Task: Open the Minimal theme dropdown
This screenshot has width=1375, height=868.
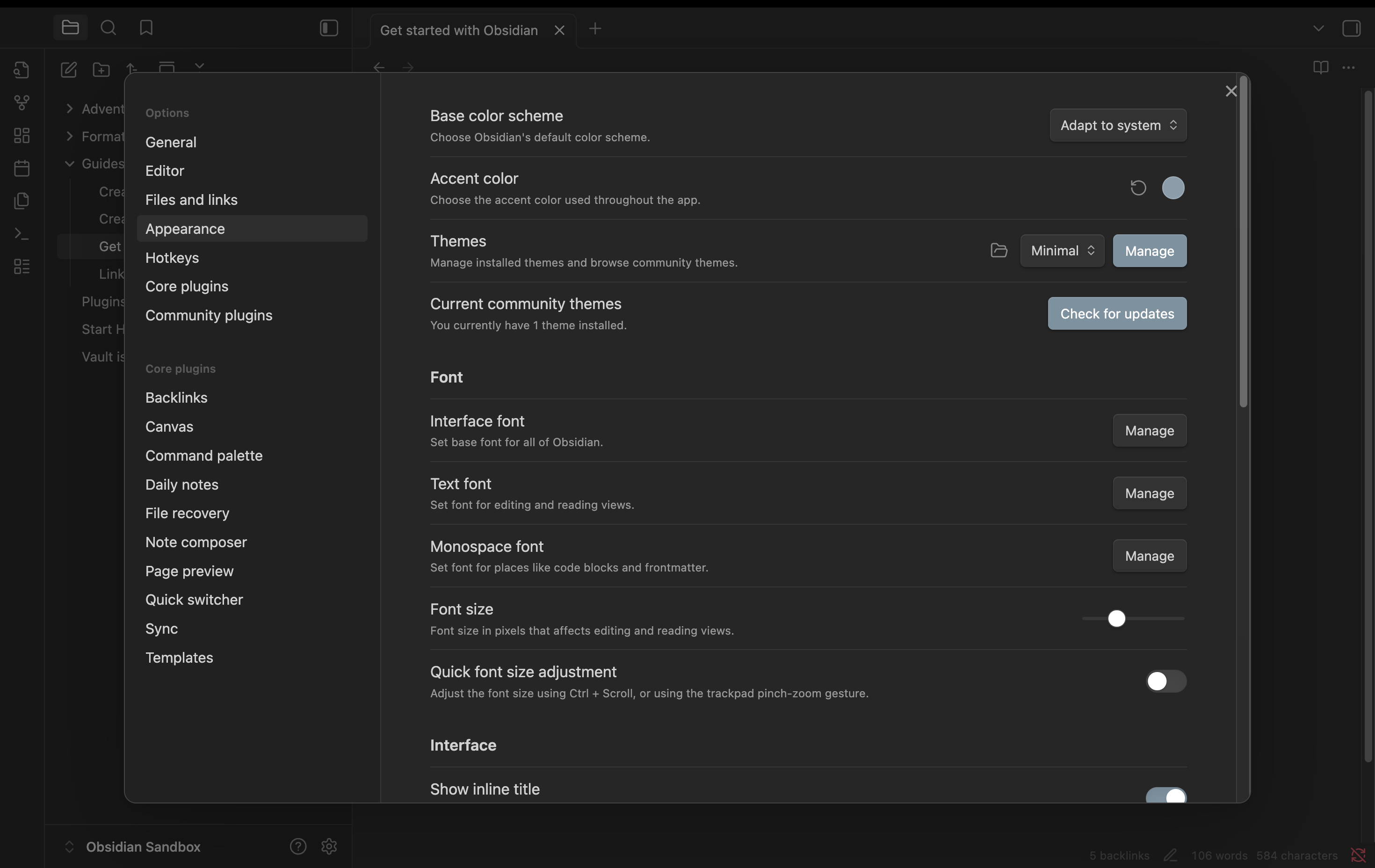Action: click(1062, 251)
